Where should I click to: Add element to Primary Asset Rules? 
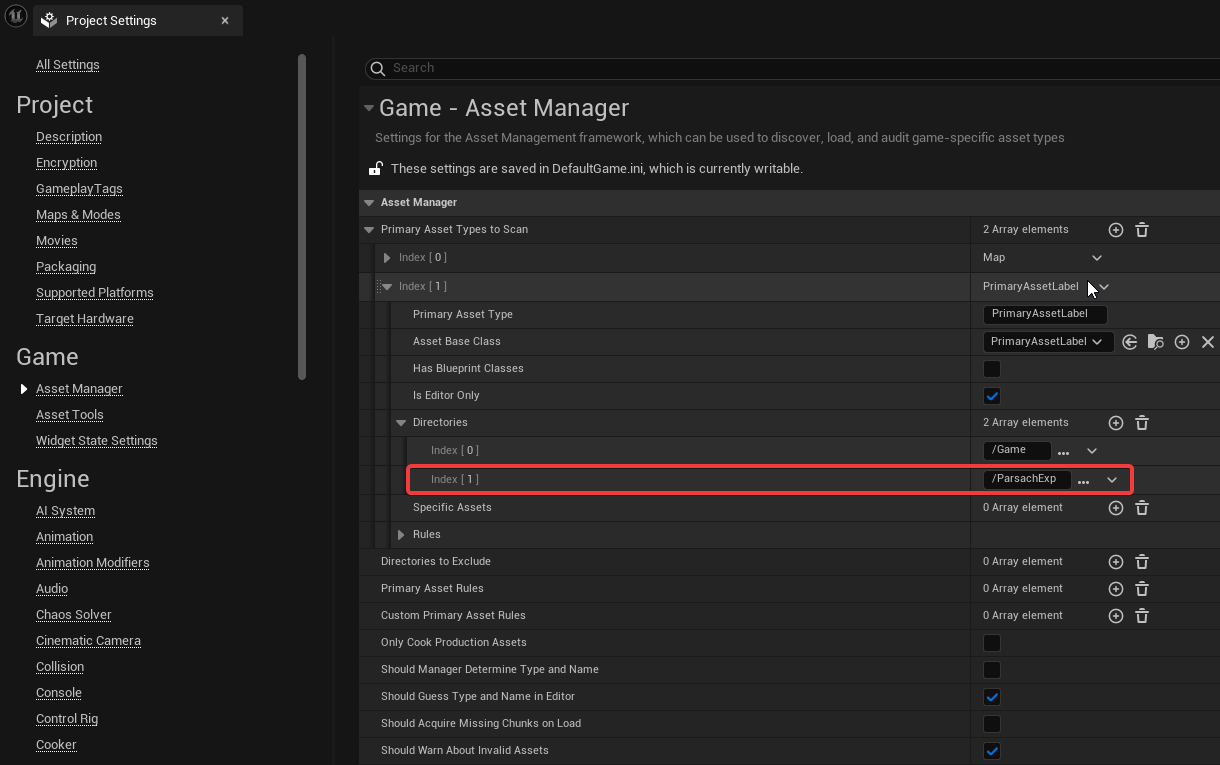pyautogui.click(x=1116, y=589)
